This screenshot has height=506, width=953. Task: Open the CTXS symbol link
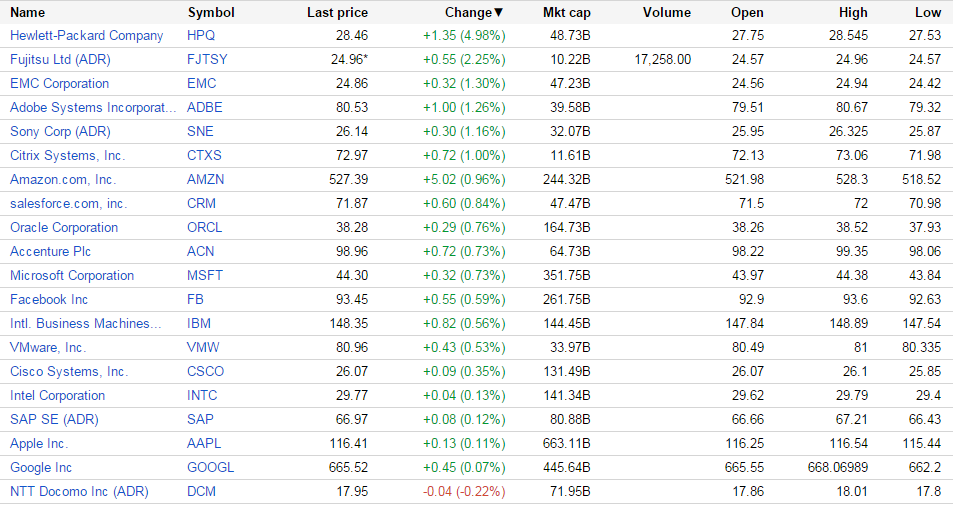click(x=204, y=156)
